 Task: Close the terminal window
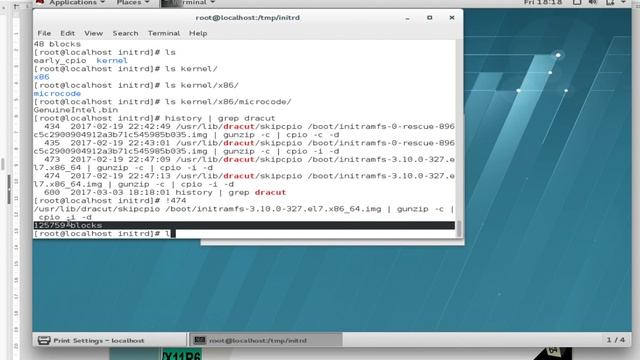[x=452, y=18]
